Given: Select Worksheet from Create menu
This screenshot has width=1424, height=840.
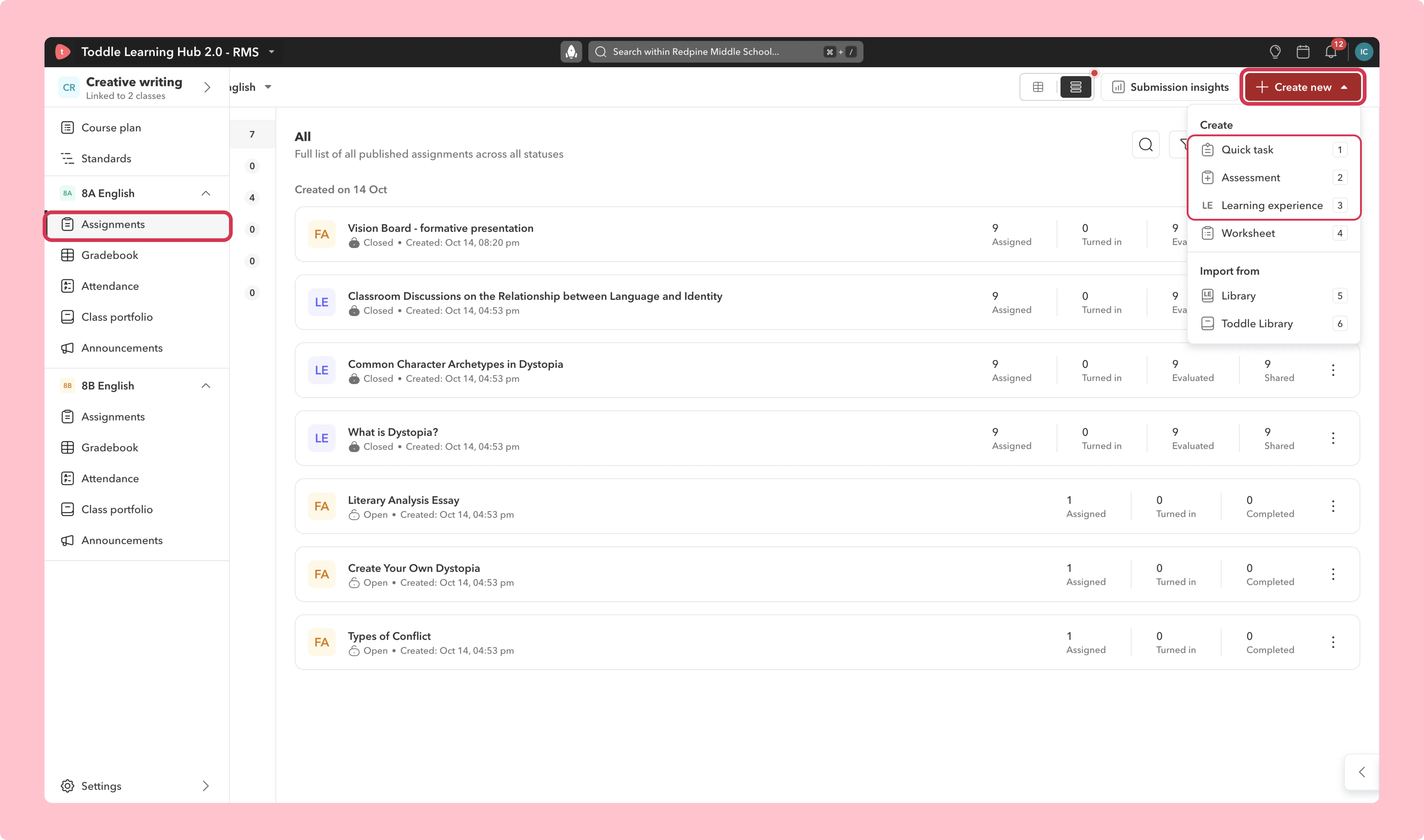Looking at the screenshot, I should point(1273,233).
